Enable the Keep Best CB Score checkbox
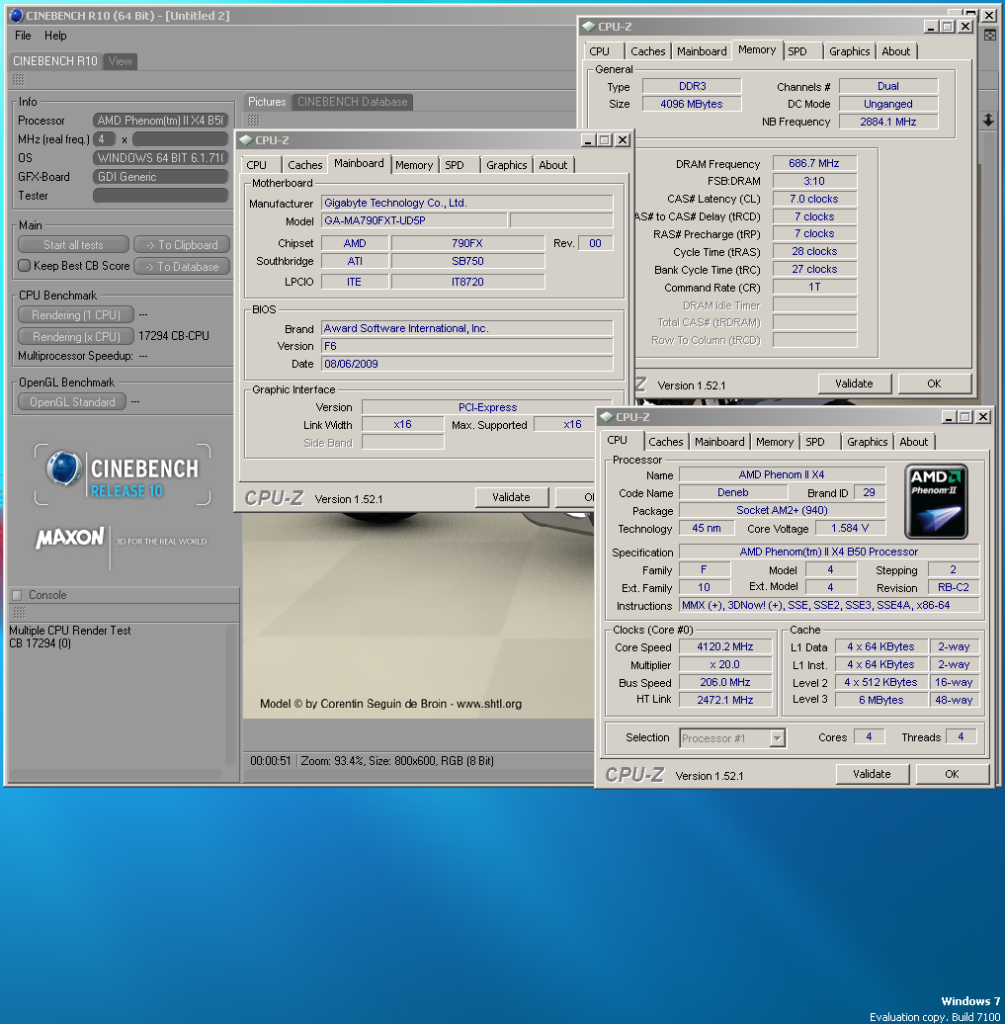1005x1024 pixels. pos(24,266)
